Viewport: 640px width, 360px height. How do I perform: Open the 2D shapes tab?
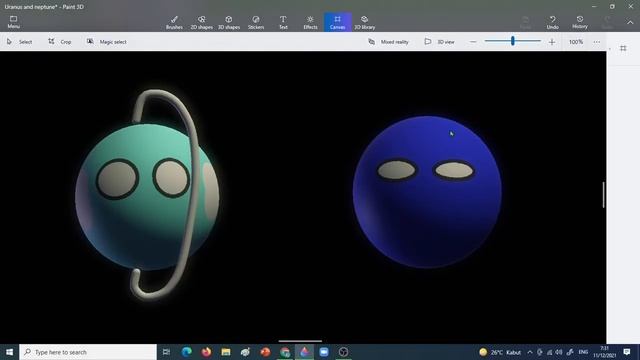click(201, 22)
